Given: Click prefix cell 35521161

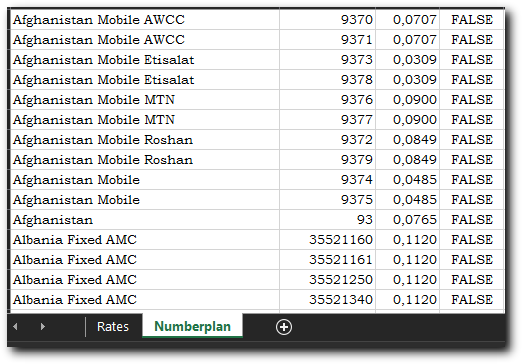Looking at the screenshot, I should click(x=327, y=260).
